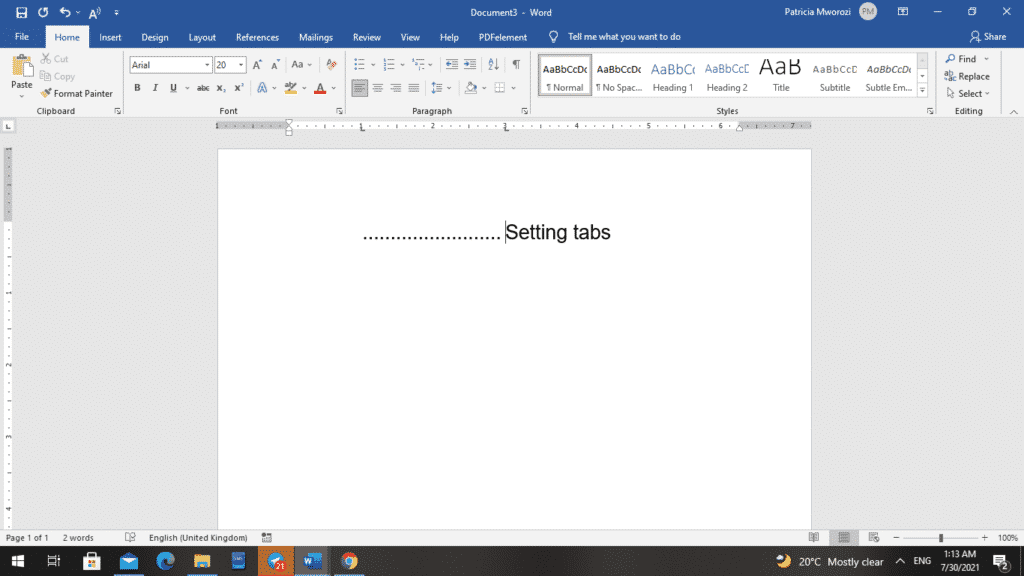
Task: Enable Subscript formatting
Action: (x=220, y=87)
